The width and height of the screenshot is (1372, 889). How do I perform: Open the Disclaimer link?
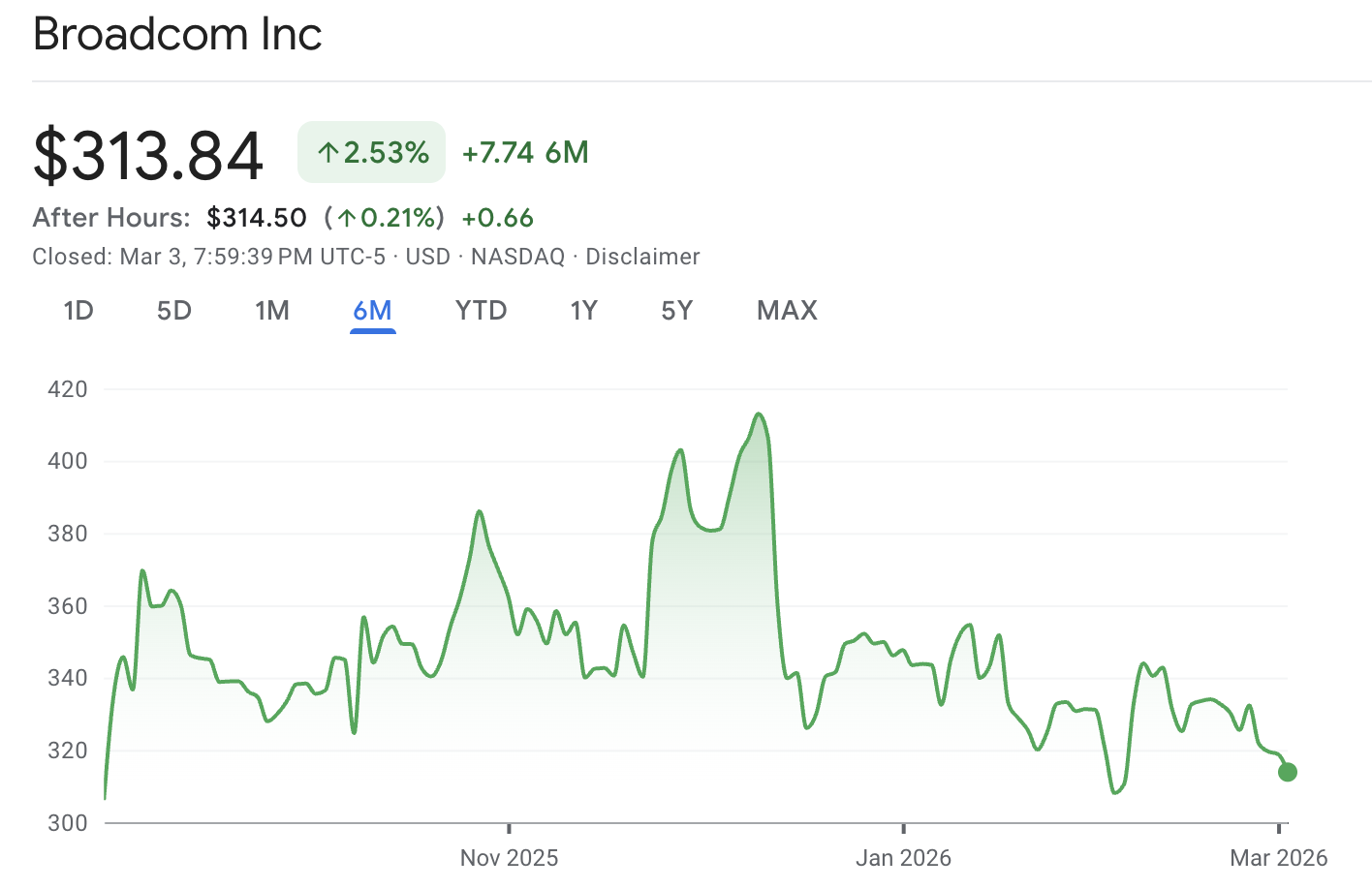[x=642, y=257]
